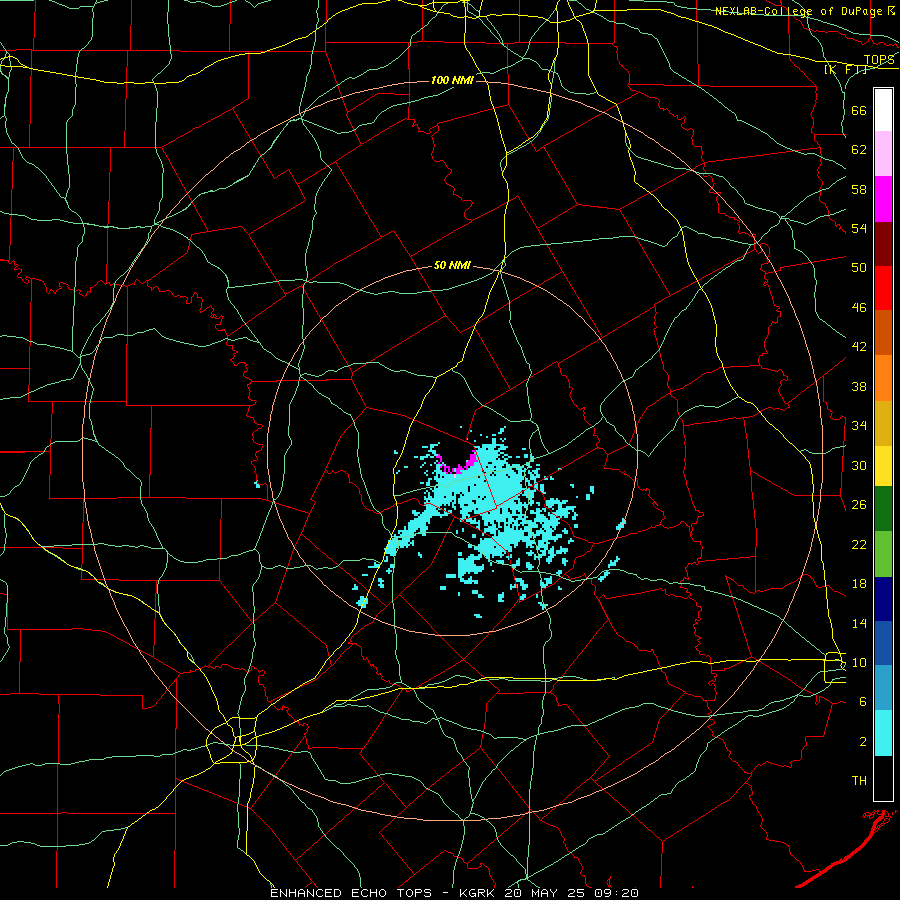Click the black TH swatch at the legend bottom
Image resolution: width=900 pixels, height=900 pixels.
click(883, 778)
